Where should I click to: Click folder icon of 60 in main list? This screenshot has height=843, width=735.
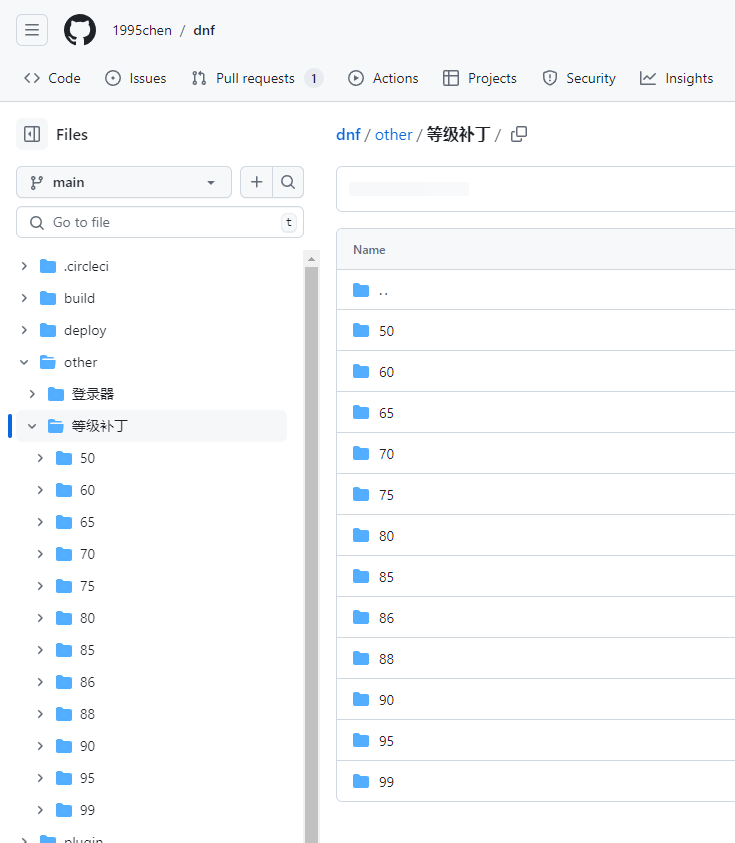pos(361,371)
